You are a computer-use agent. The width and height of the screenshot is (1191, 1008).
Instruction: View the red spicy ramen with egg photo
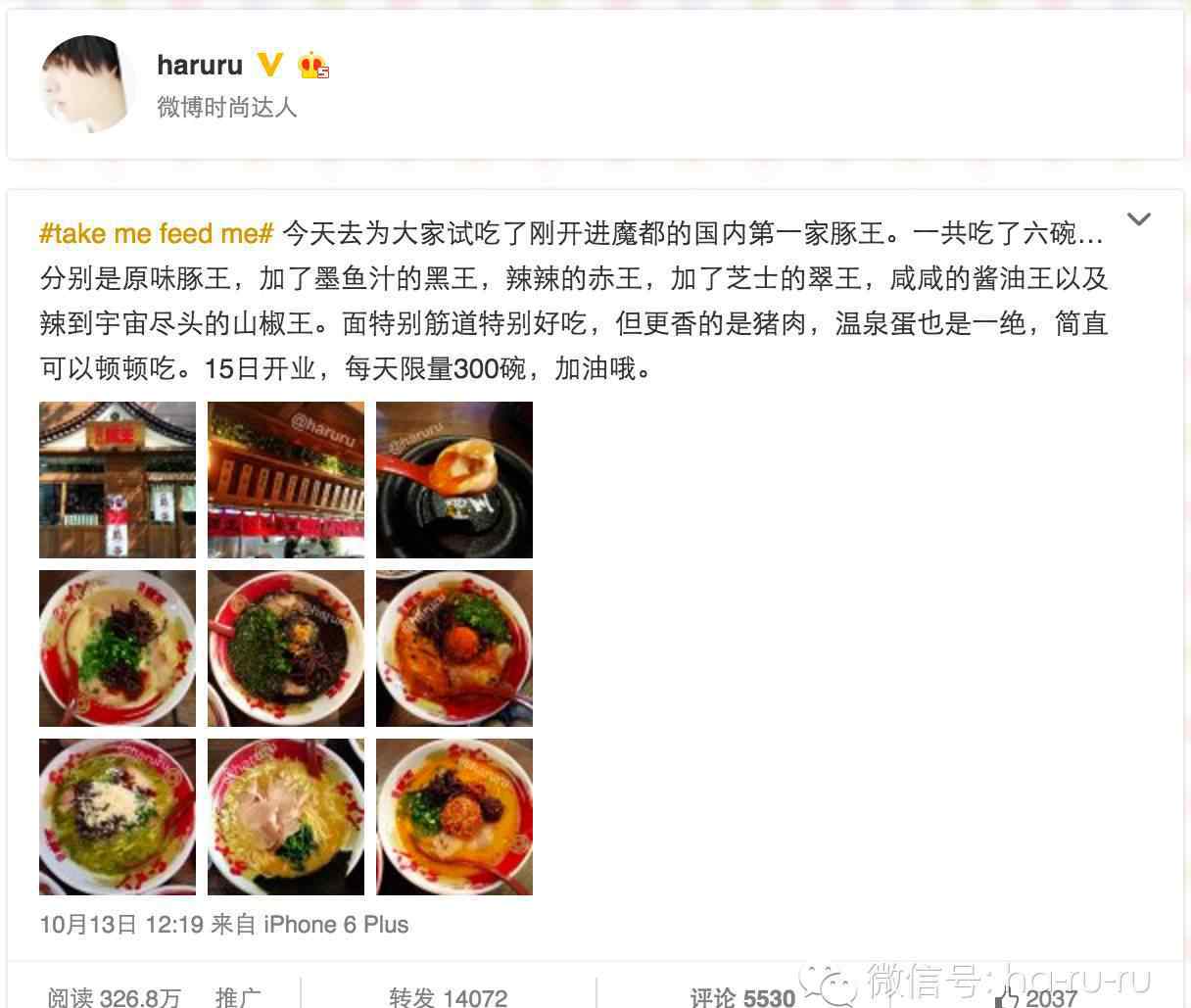(x=454, y=648)
